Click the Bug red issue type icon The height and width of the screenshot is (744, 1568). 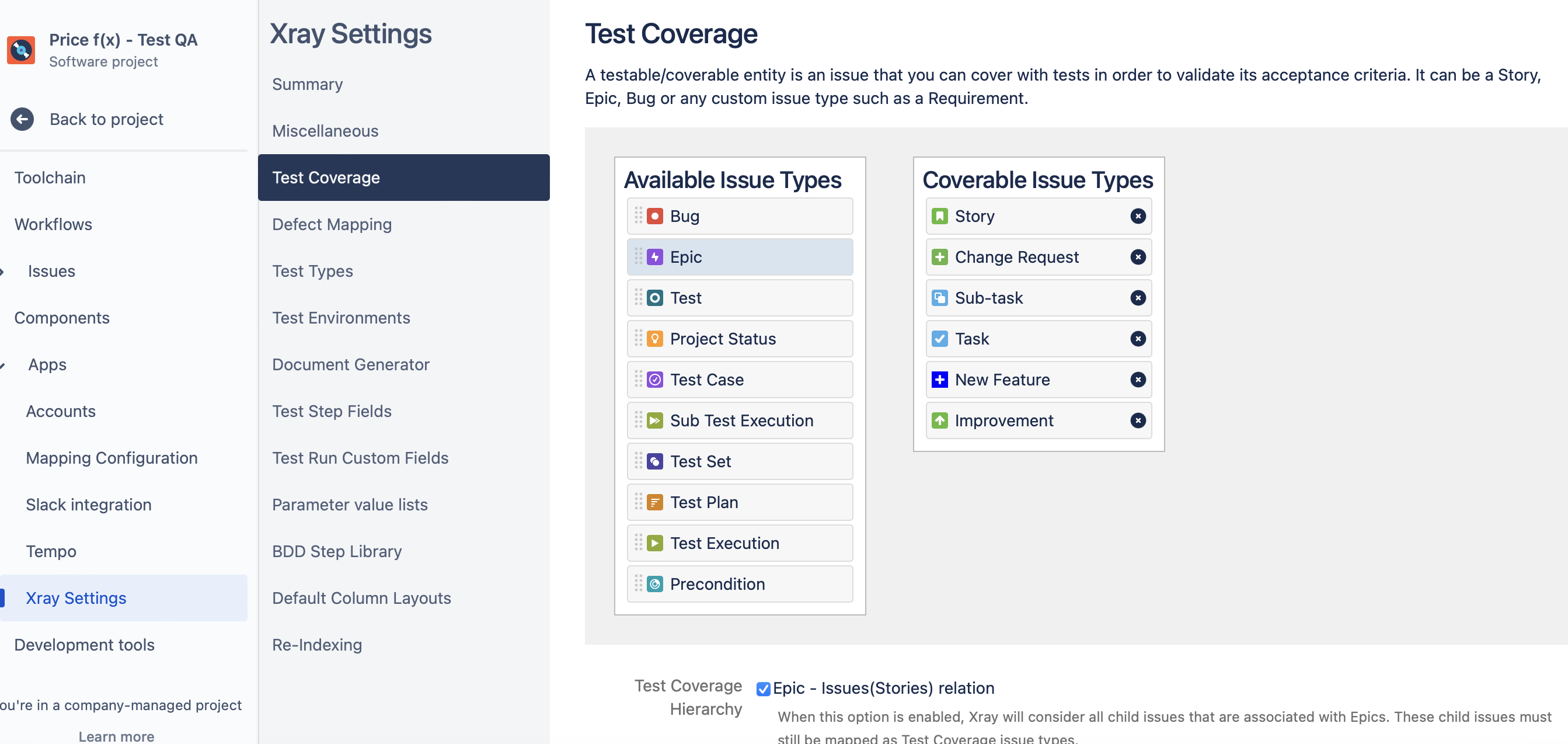(655, 216)
